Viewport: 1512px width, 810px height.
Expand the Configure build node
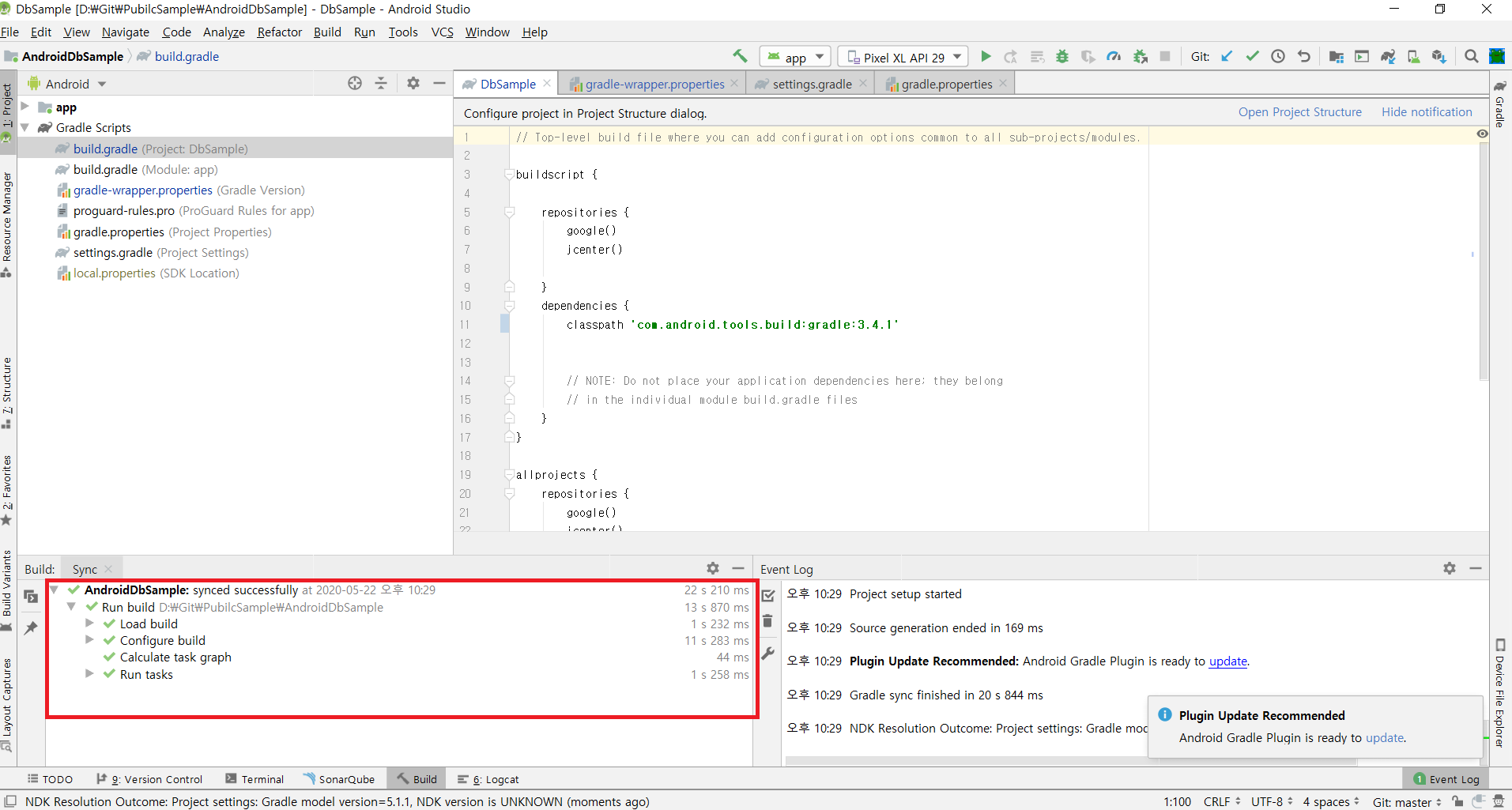click(89, 640)
